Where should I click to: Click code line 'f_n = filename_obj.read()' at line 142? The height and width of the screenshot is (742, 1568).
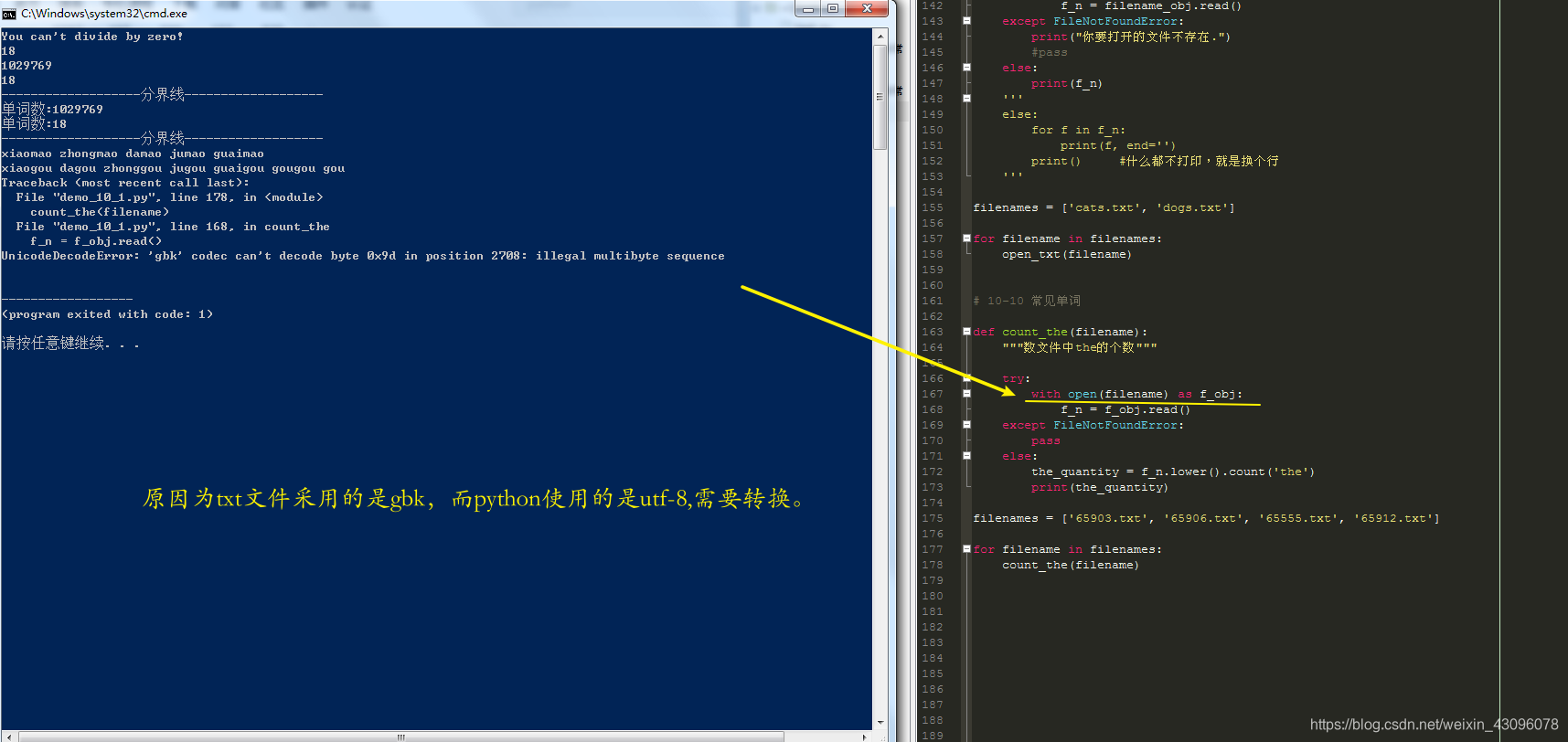(1151, 5)
